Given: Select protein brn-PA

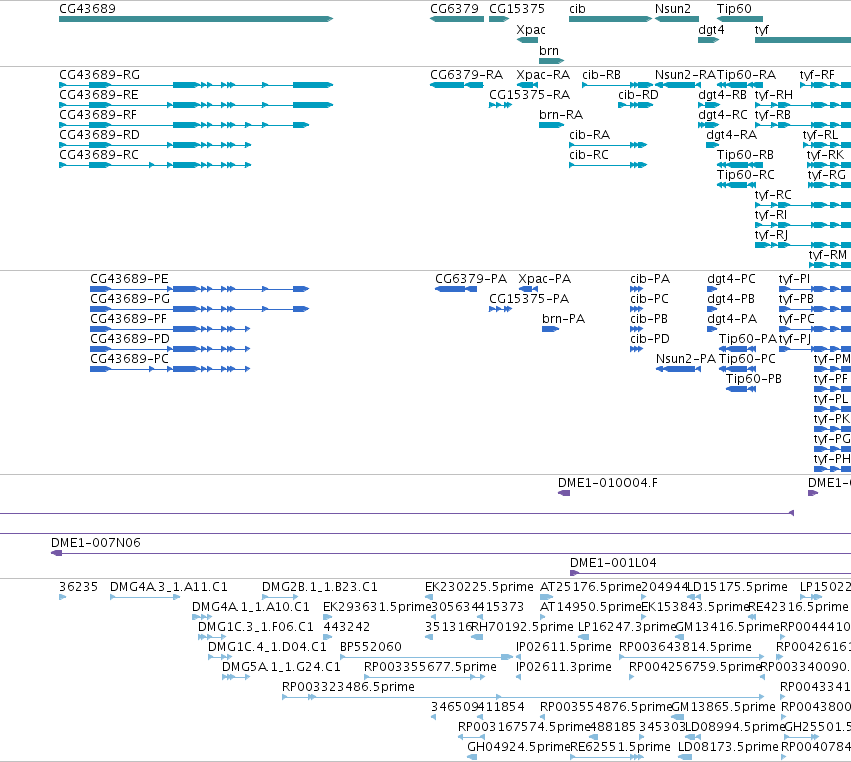Looking at the screenshot, I should click(550, 329).
